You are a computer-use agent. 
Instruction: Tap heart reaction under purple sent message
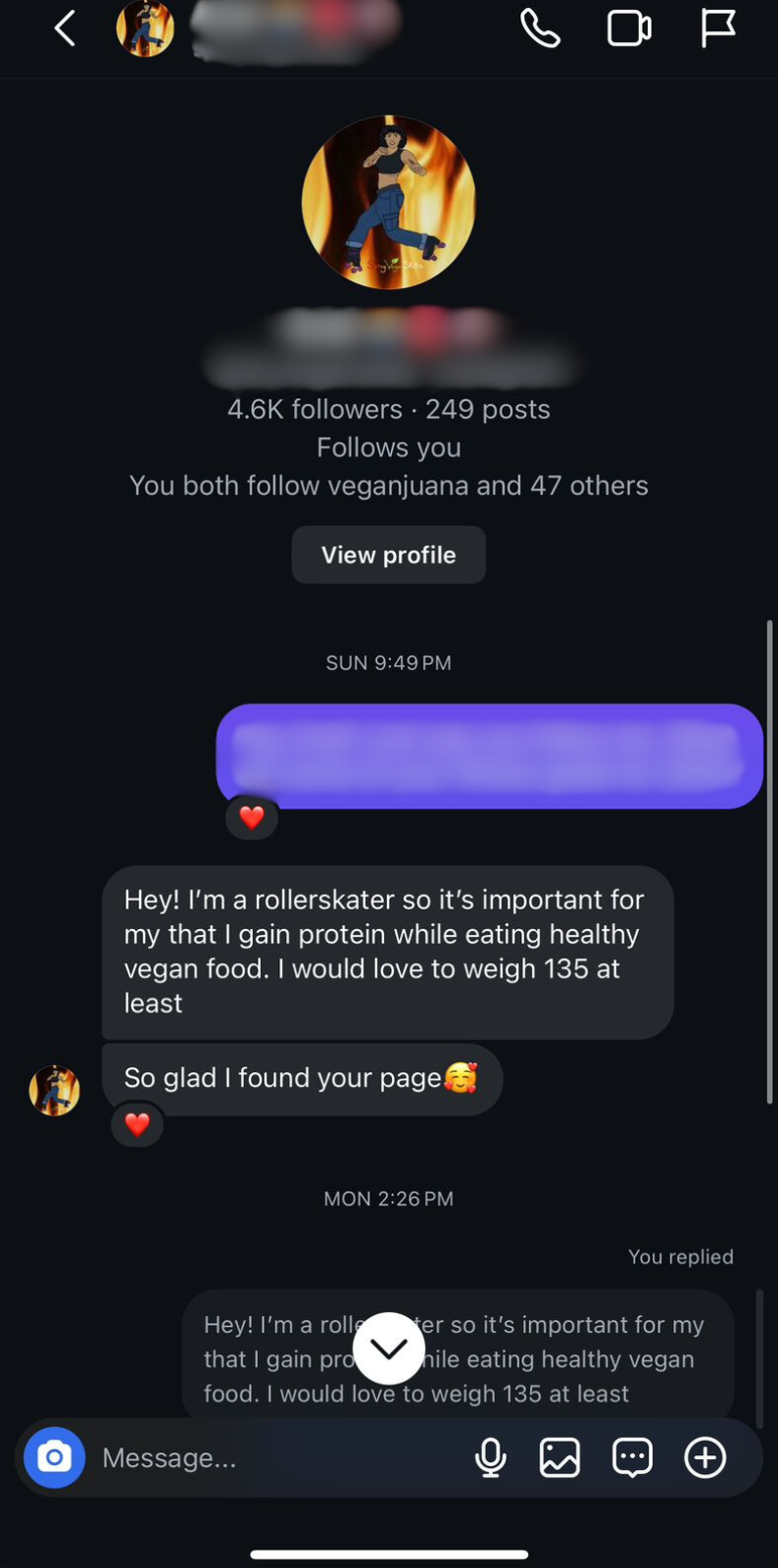pos(252,817)
